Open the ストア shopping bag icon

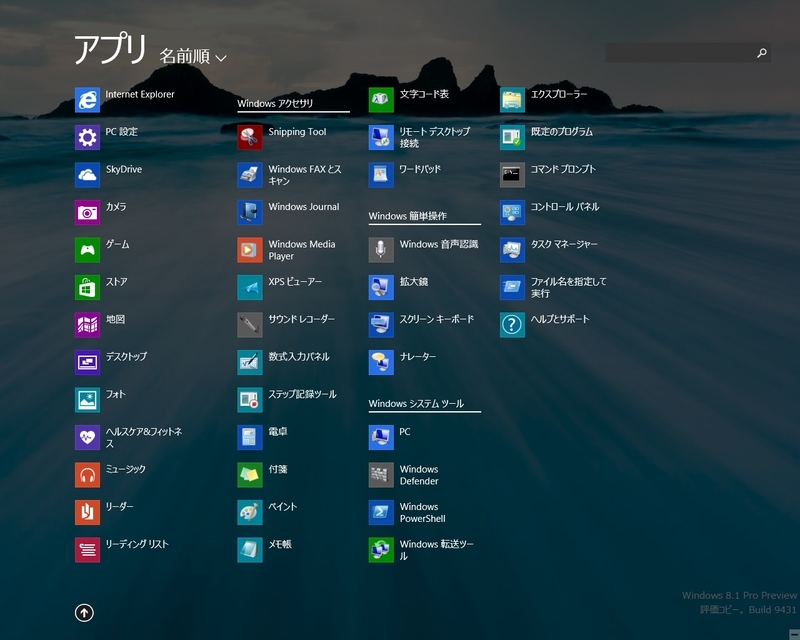coord(87,287)
